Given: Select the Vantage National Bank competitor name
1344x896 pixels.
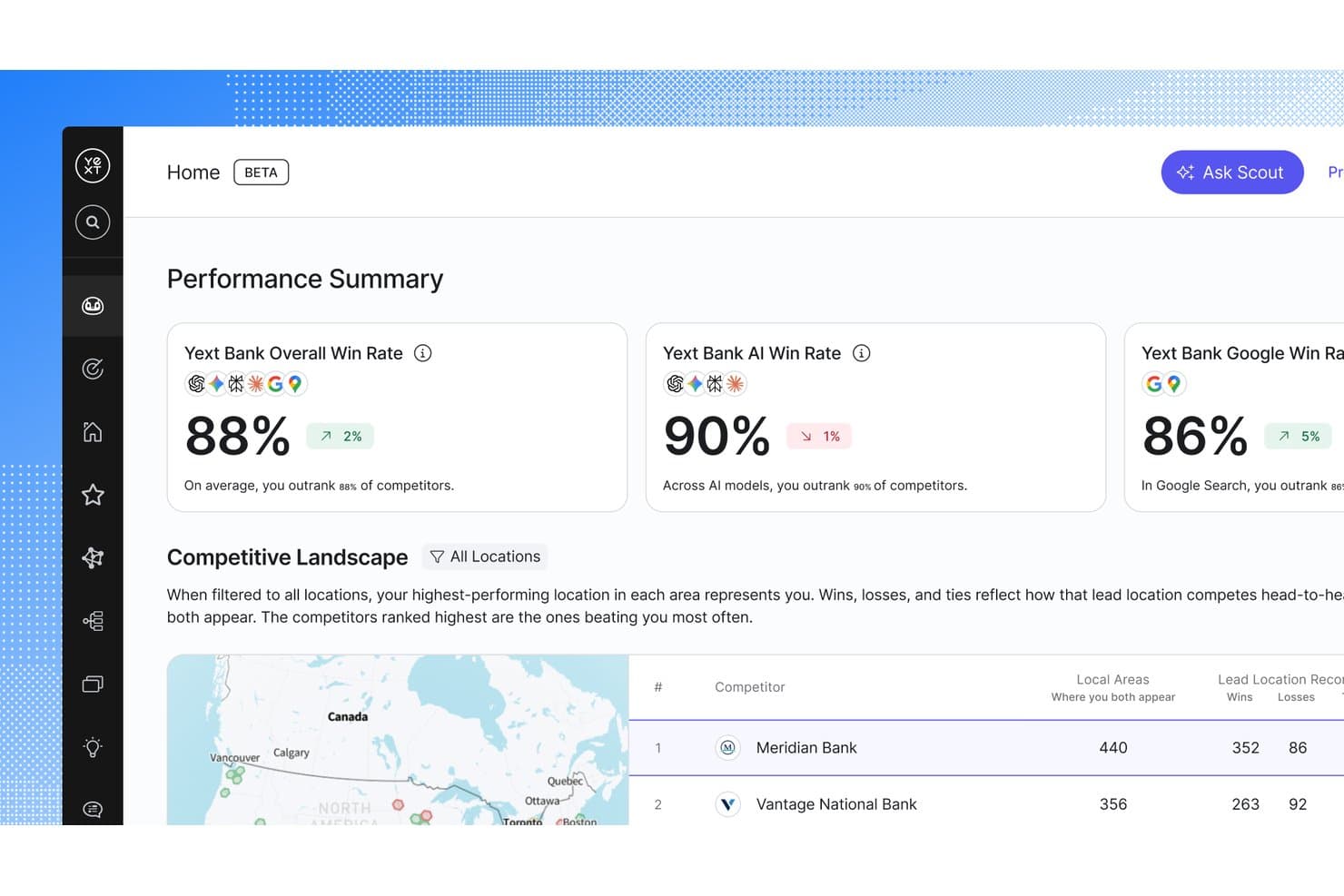Looking at the screenshot, I should (x=836, y=804).
